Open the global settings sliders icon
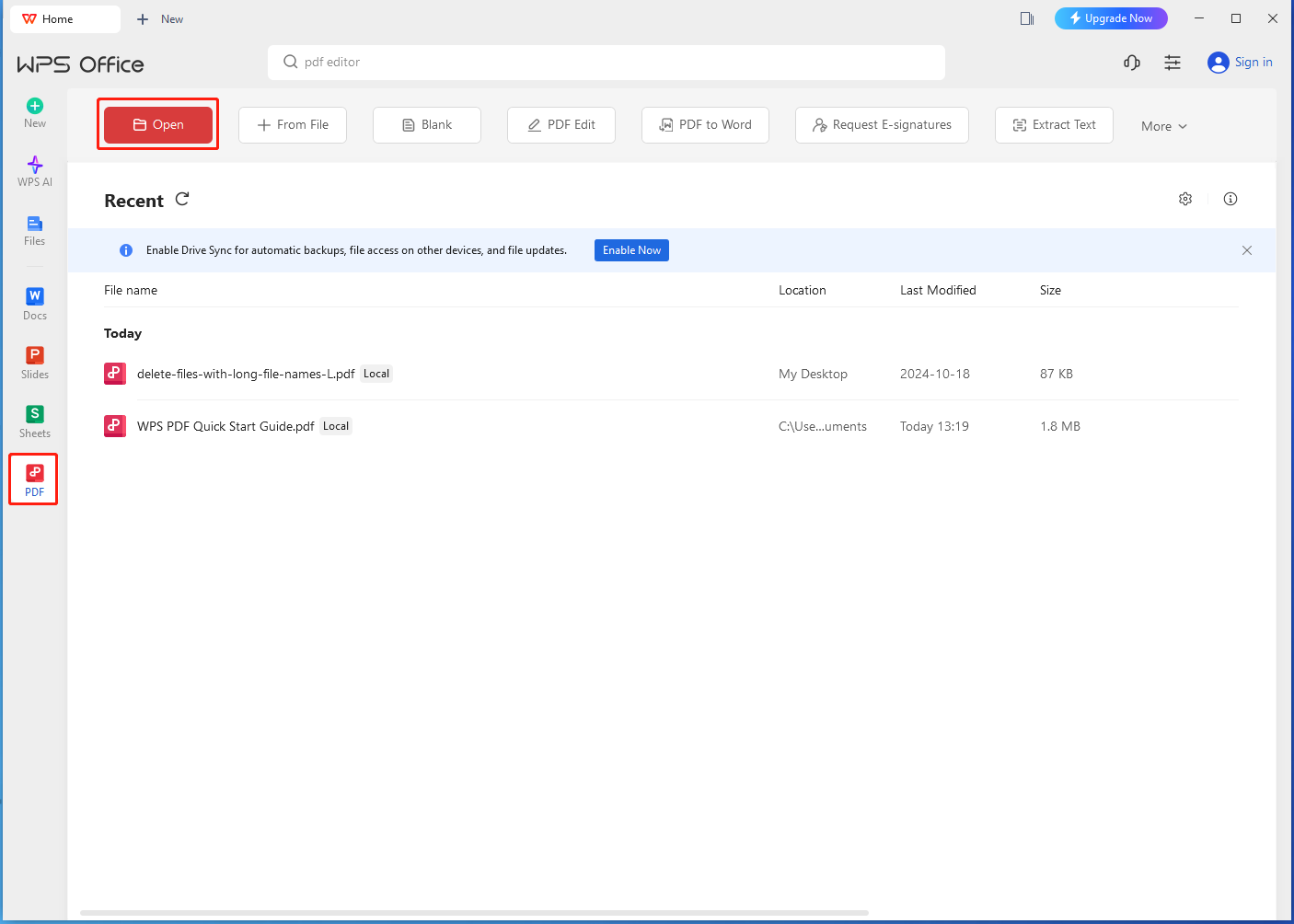This screenshot has width=1294, height=924. click(1173, 63)
